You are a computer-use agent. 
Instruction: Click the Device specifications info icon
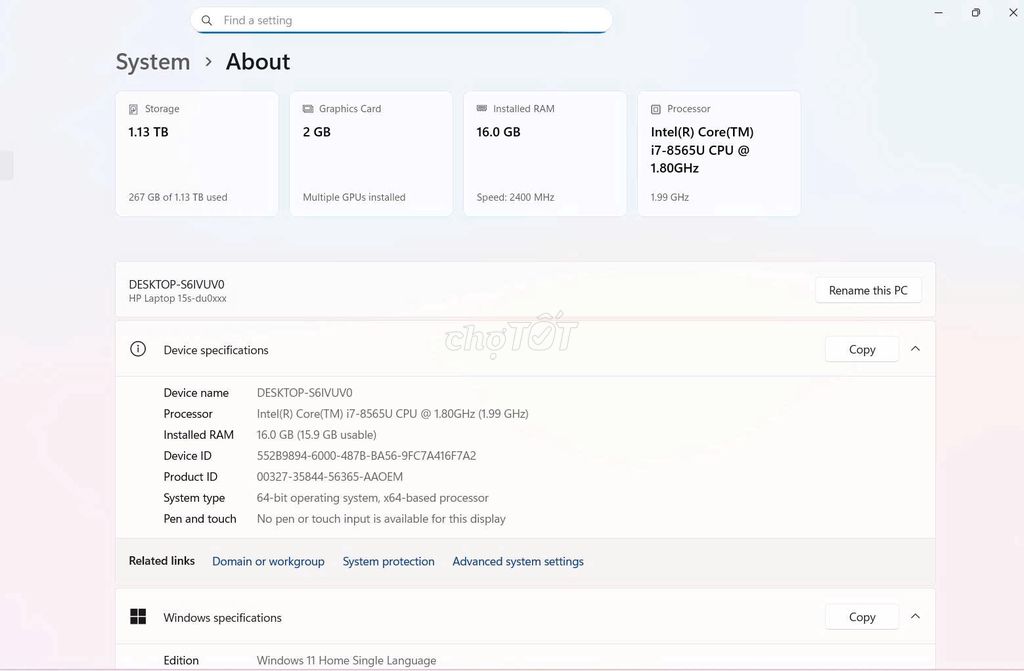pos(138,349)
